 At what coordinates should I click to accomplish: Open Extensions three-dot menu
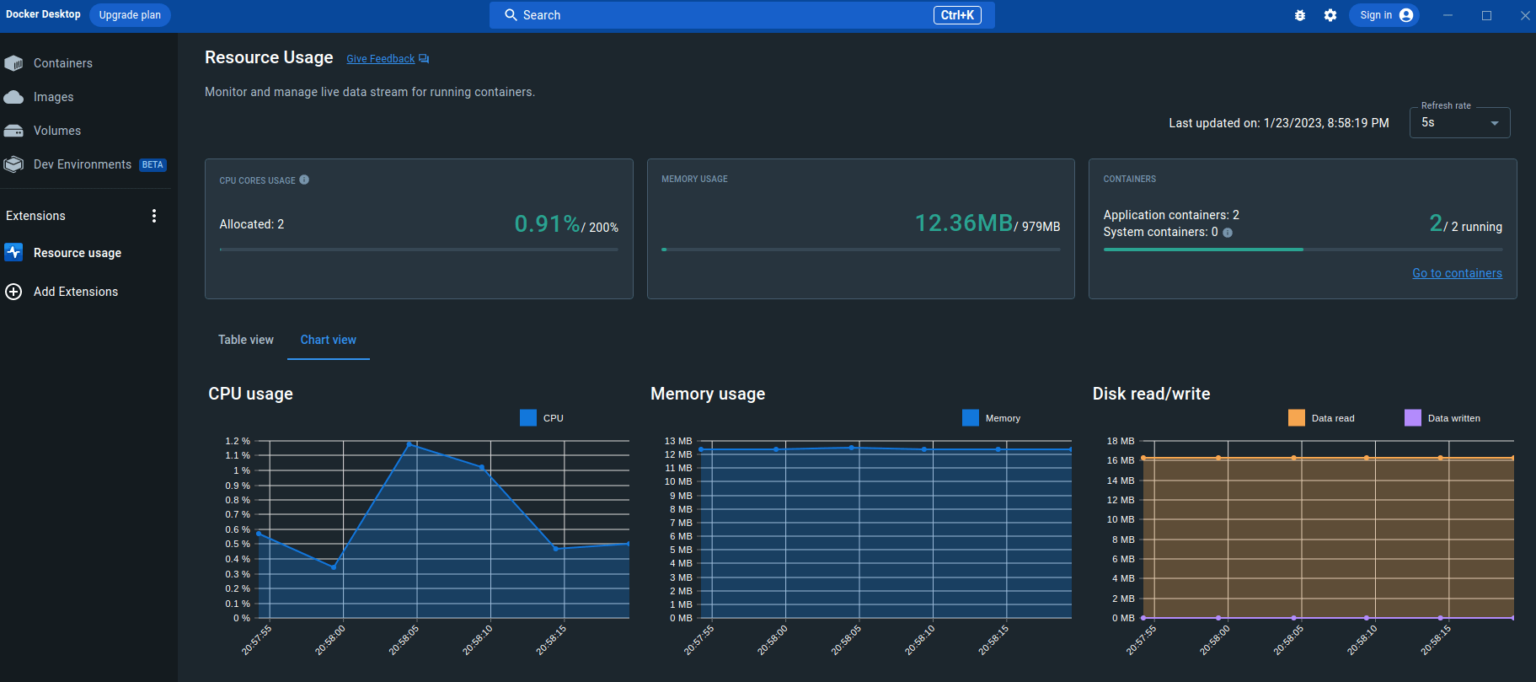coord(154,216)
